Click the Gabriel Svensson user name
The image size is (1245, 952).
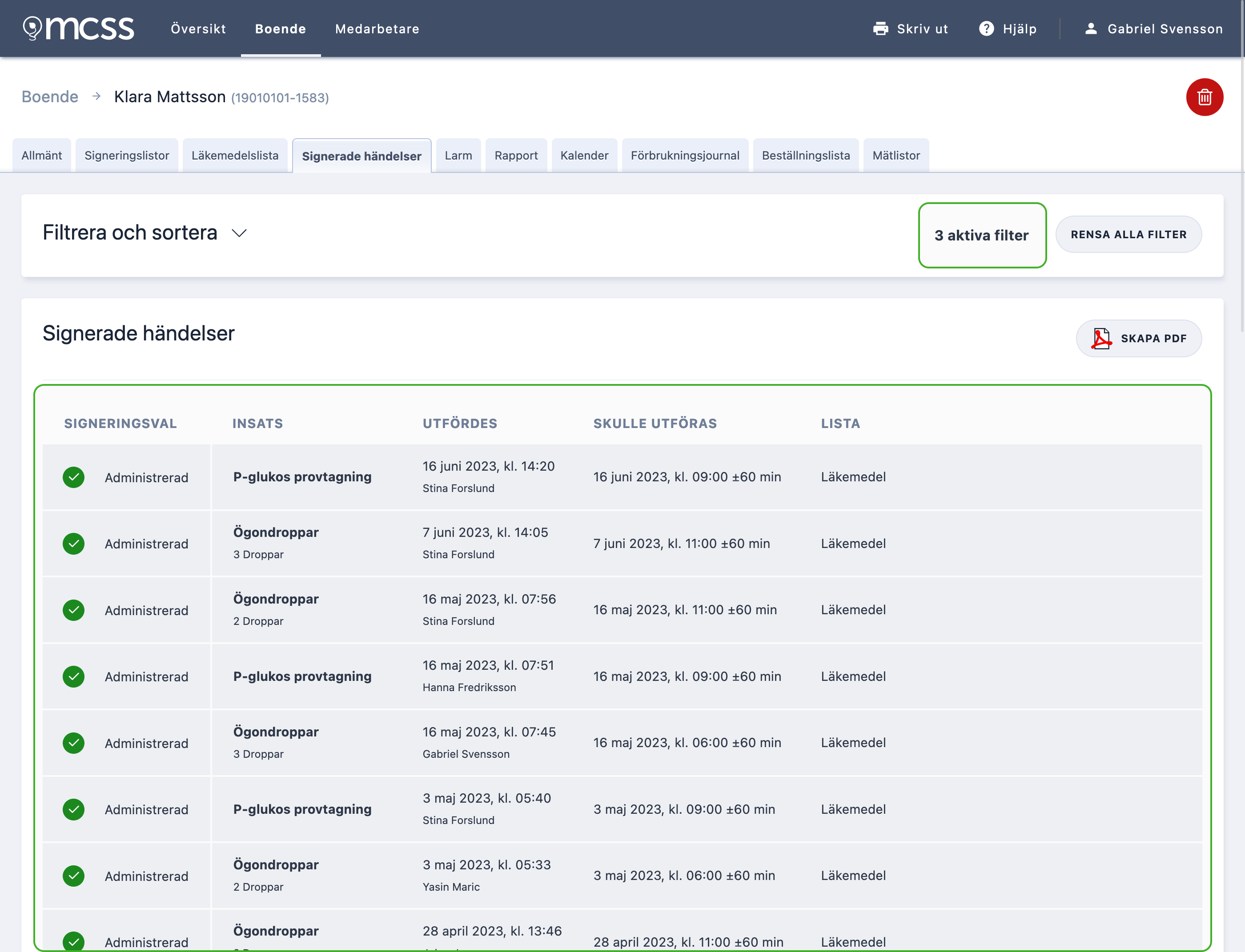point(1165,29)
